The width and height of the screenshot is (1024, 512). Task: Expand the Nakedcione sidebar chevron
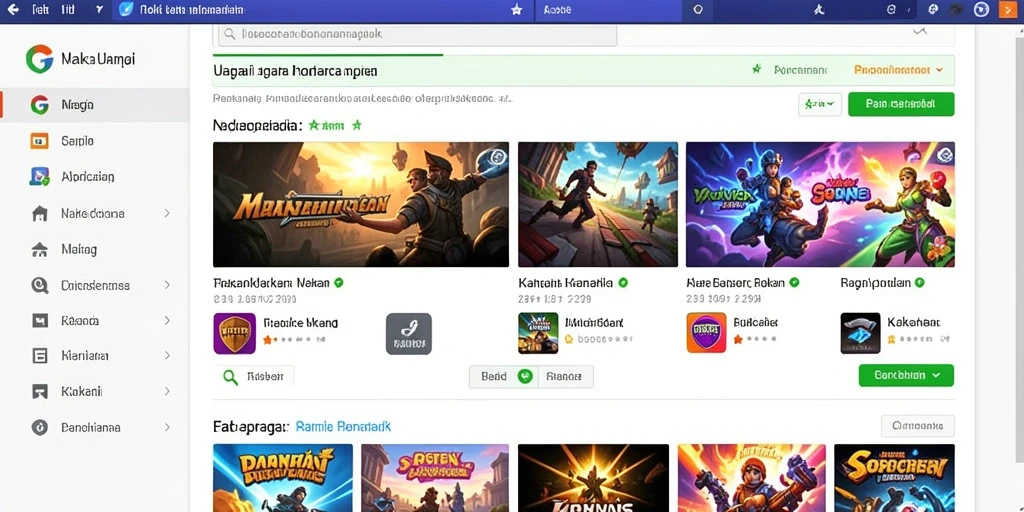tap(167, 214)
